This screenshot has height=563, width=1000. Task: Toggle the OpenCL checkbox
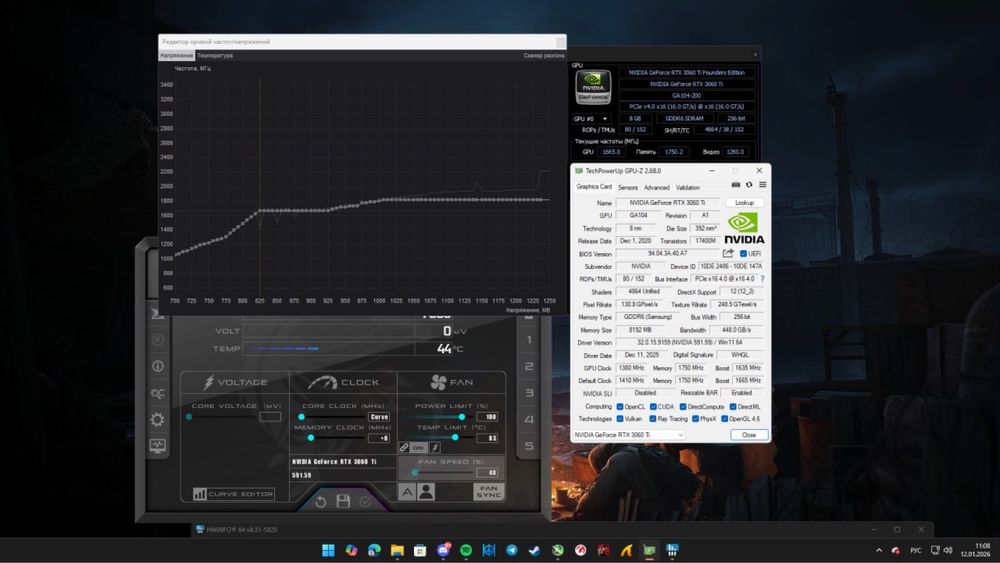pyautogui.click(x=619, y=406)
